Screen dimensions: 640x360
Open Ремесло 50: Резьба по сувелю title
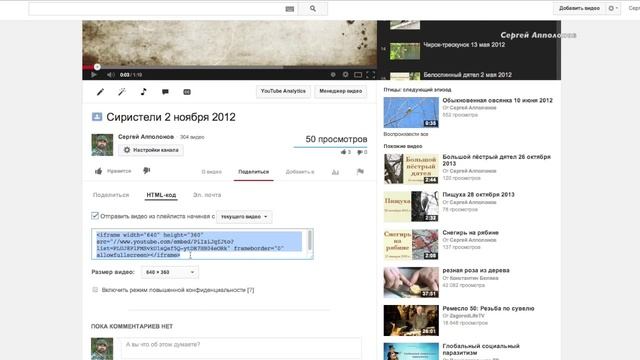488,309
